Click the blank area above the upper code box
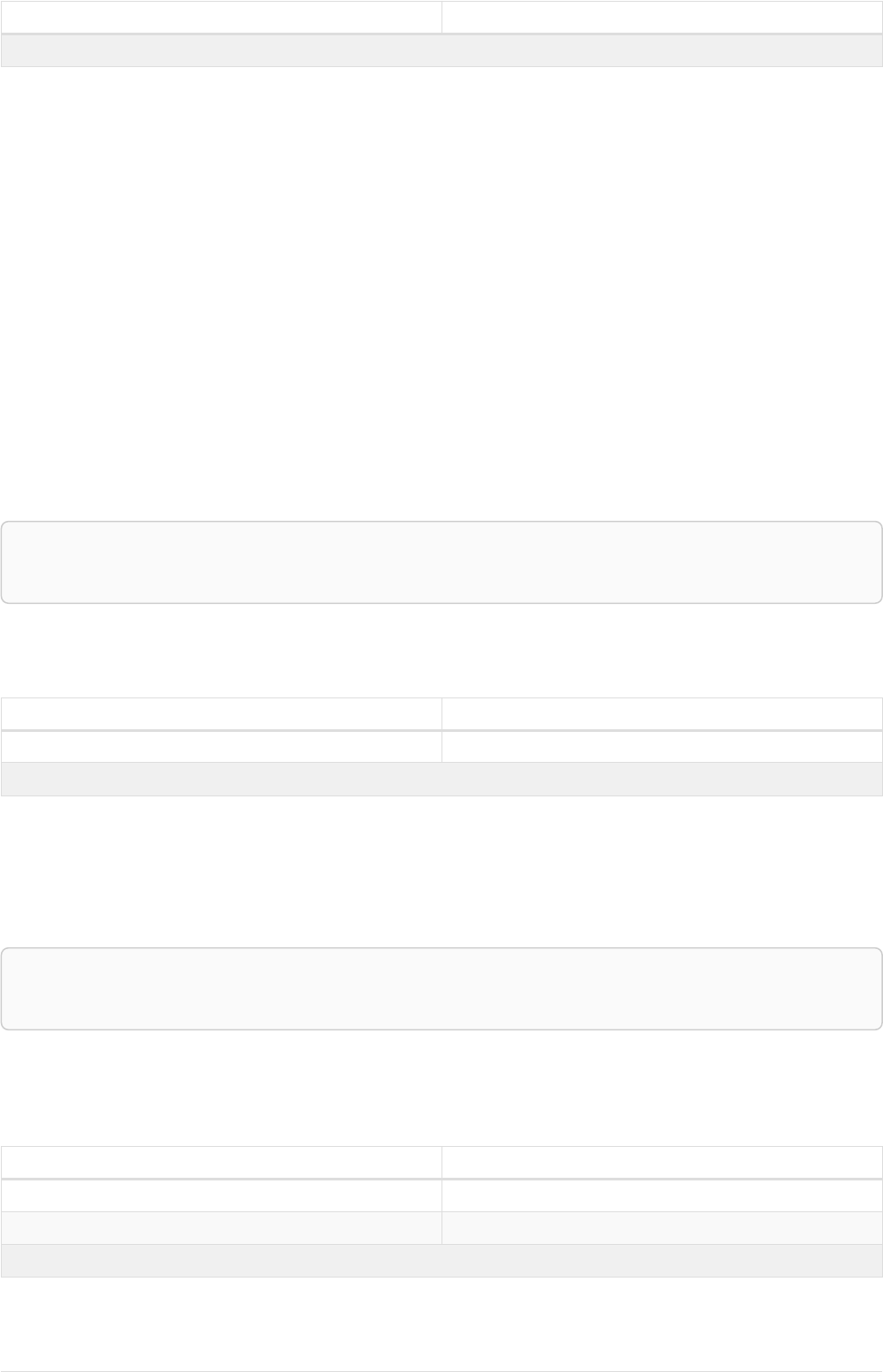This screenshot has height=1372, width=883. 441,291
